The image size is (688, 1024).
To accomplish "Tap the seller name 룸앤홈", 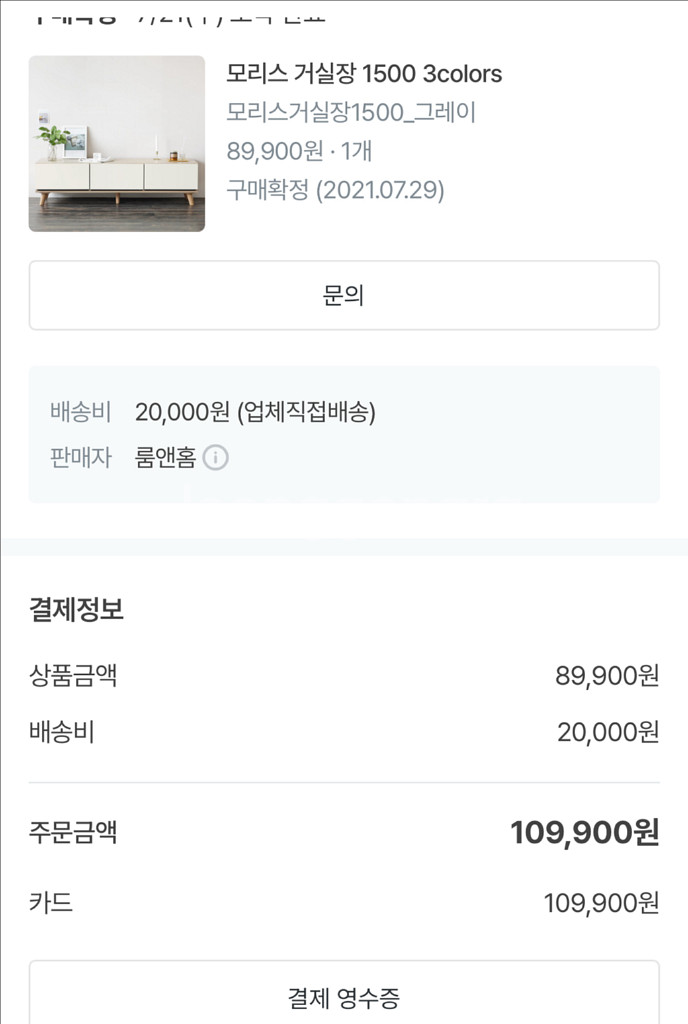I will coord(165,458).
